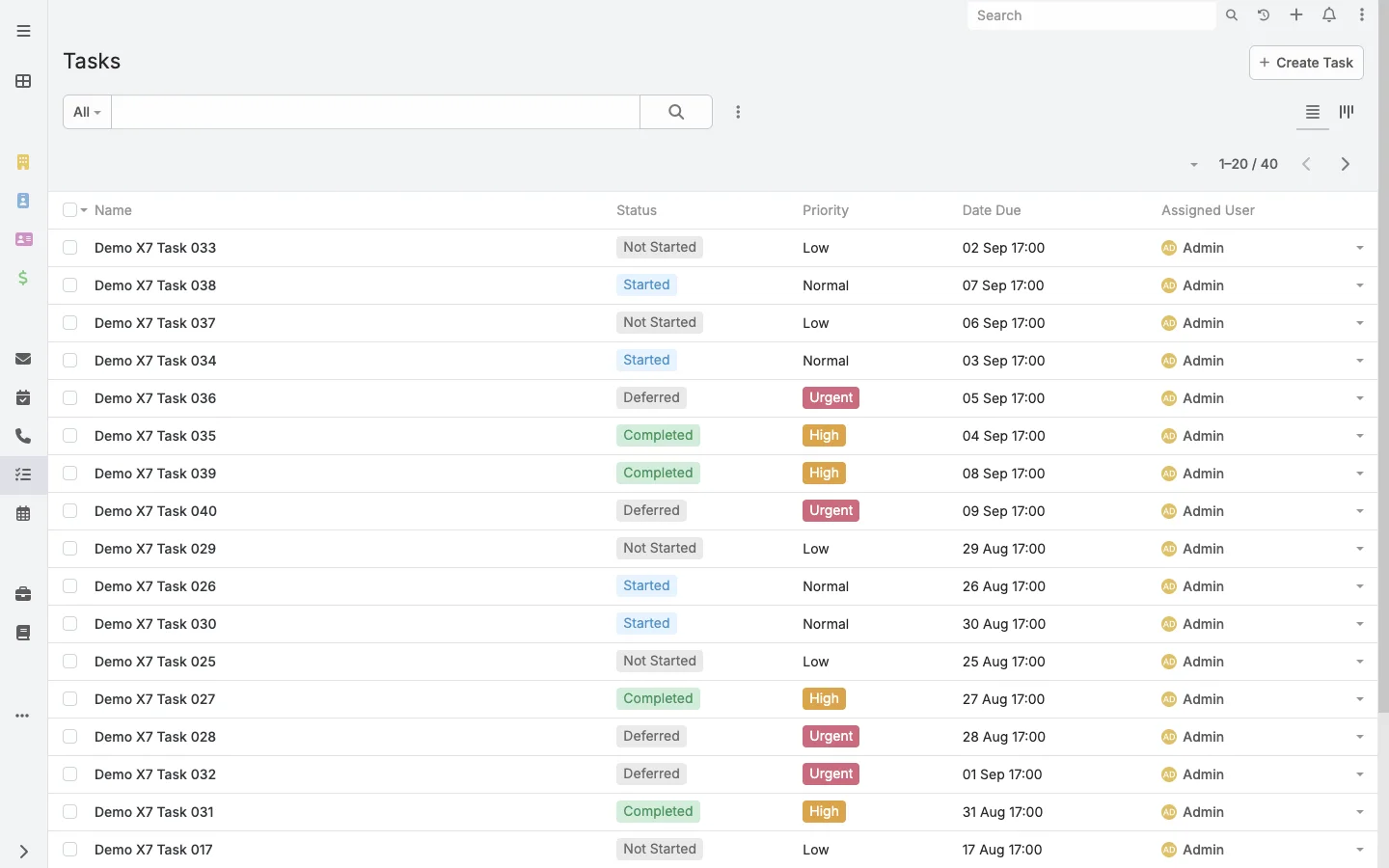This screenshot has width=1389, height=868.
Task: Sort by Priority column header
Action: (826, 210)
